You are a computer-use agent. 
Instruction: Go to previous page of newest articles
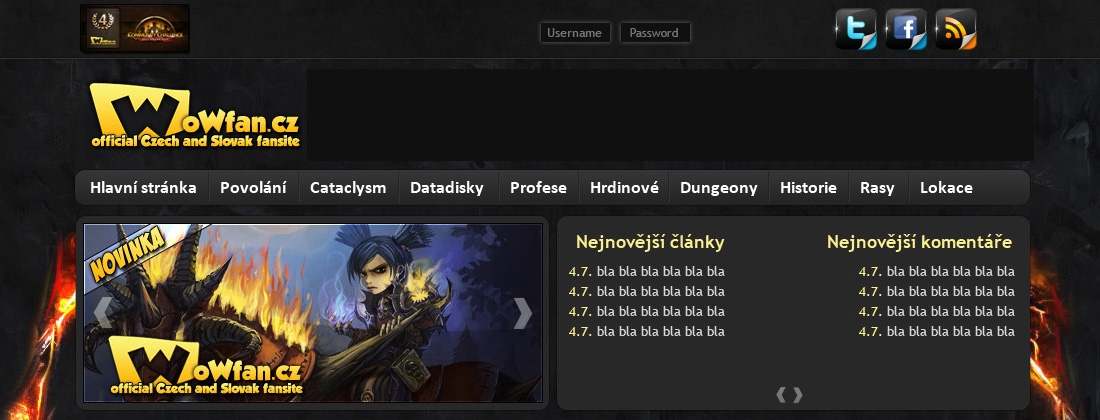(781, 395)
